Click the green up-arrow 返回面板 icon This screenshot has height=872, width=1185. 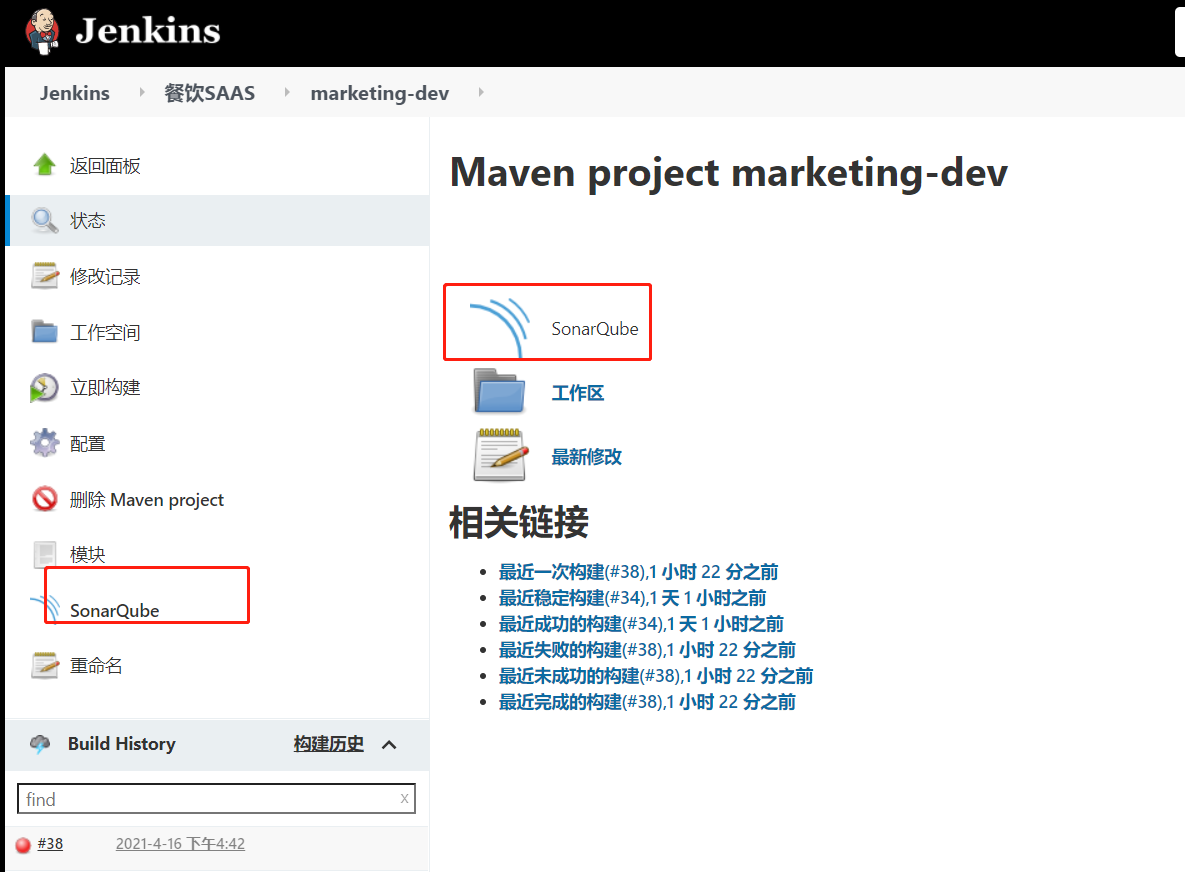[45, 165]
